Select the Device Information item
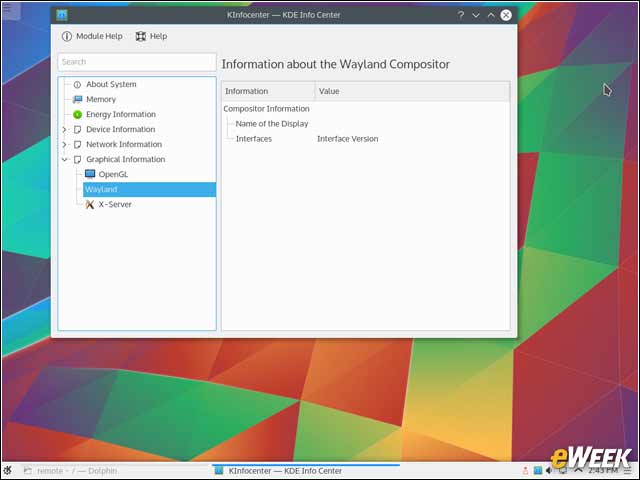This screenshot has width=640, height=480. coord(120,129)
